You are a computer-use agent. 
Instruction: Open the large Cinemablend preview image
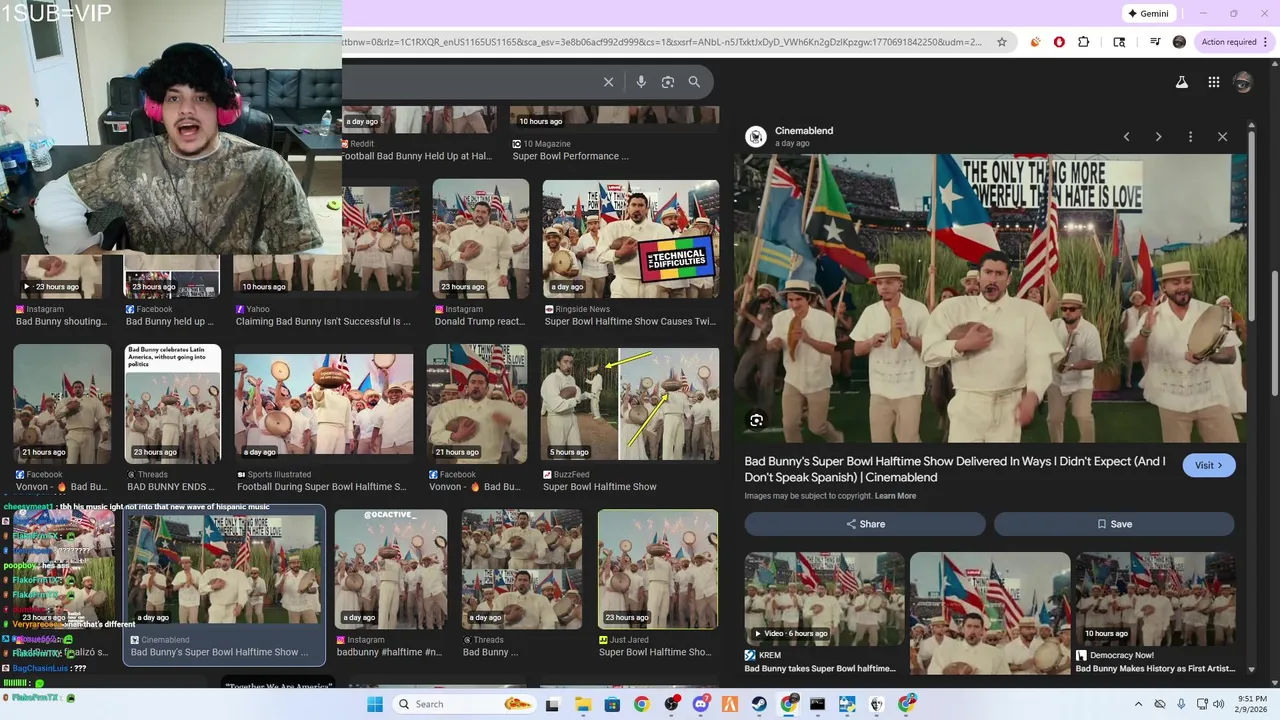(x=990, y=298)
